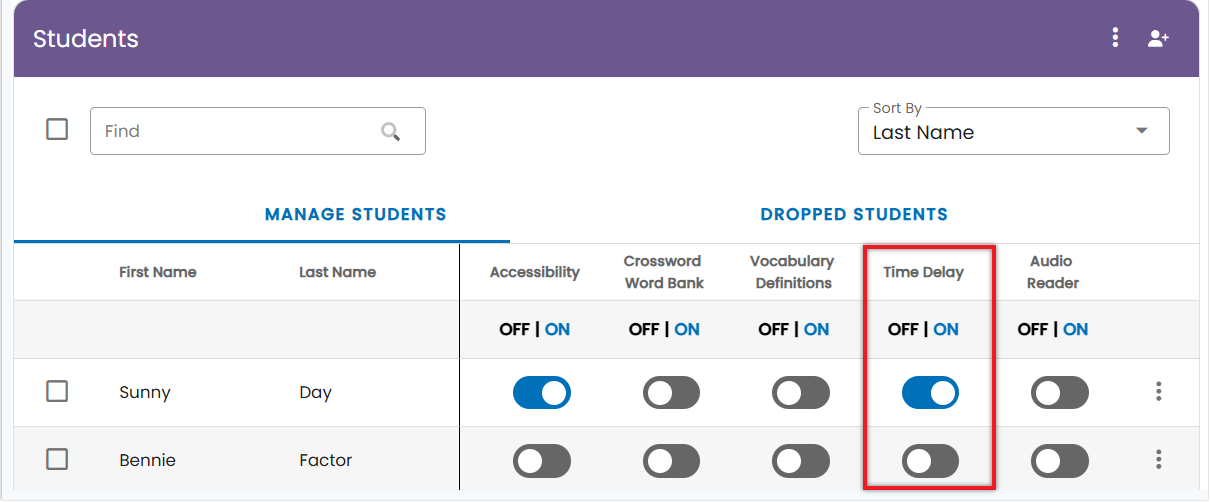Open Sunny Day's row options menu
This screenshot has width=1210, height=502.
pos(1158,392)
